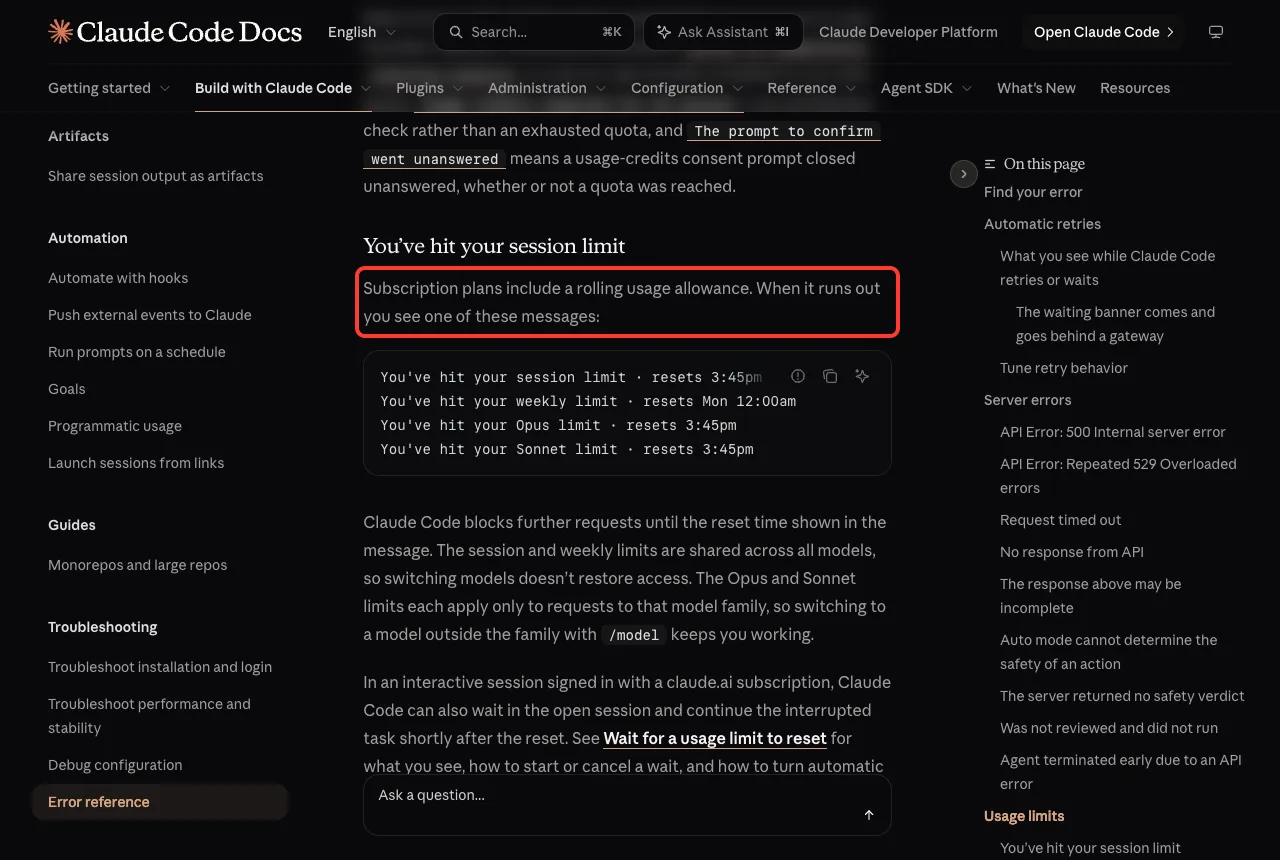The height and width of the screenshot is (860, 1280).
Task: Copy the session limit code block
Action: (x=830, y=376)
